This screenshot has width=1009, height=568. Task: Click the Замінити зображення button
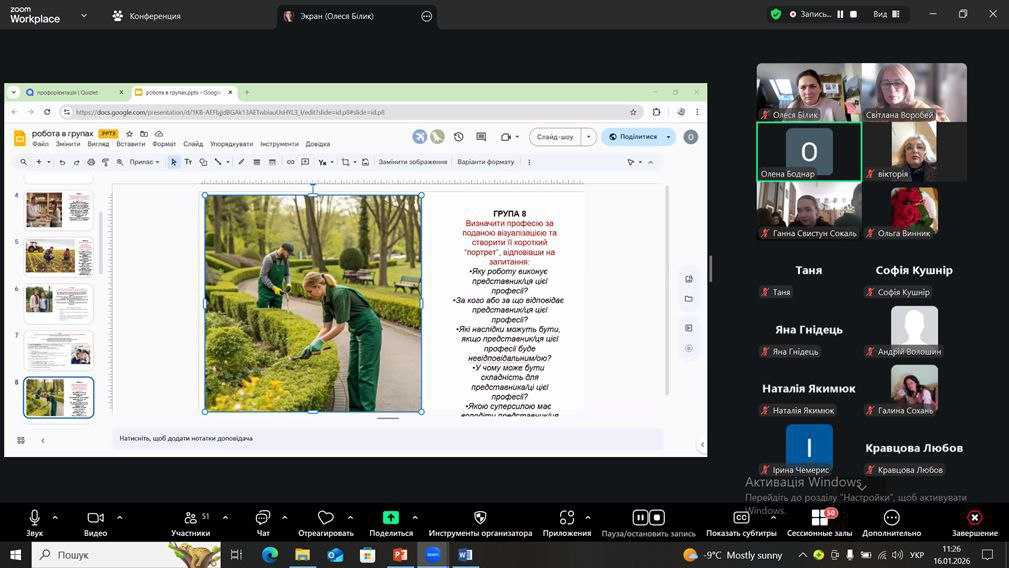click(x=412, y=162)
